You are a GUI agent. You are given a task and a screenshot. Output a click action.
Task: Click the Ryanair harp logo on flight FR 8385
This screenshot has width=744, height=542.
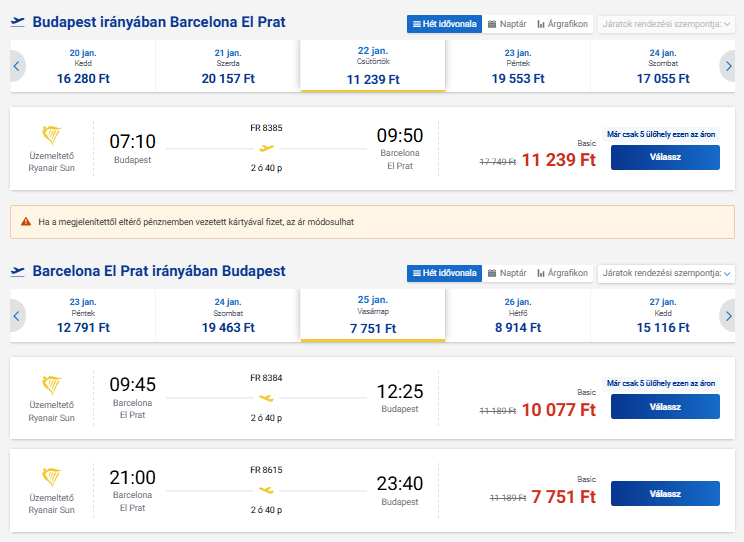click(x=52, y=137)
